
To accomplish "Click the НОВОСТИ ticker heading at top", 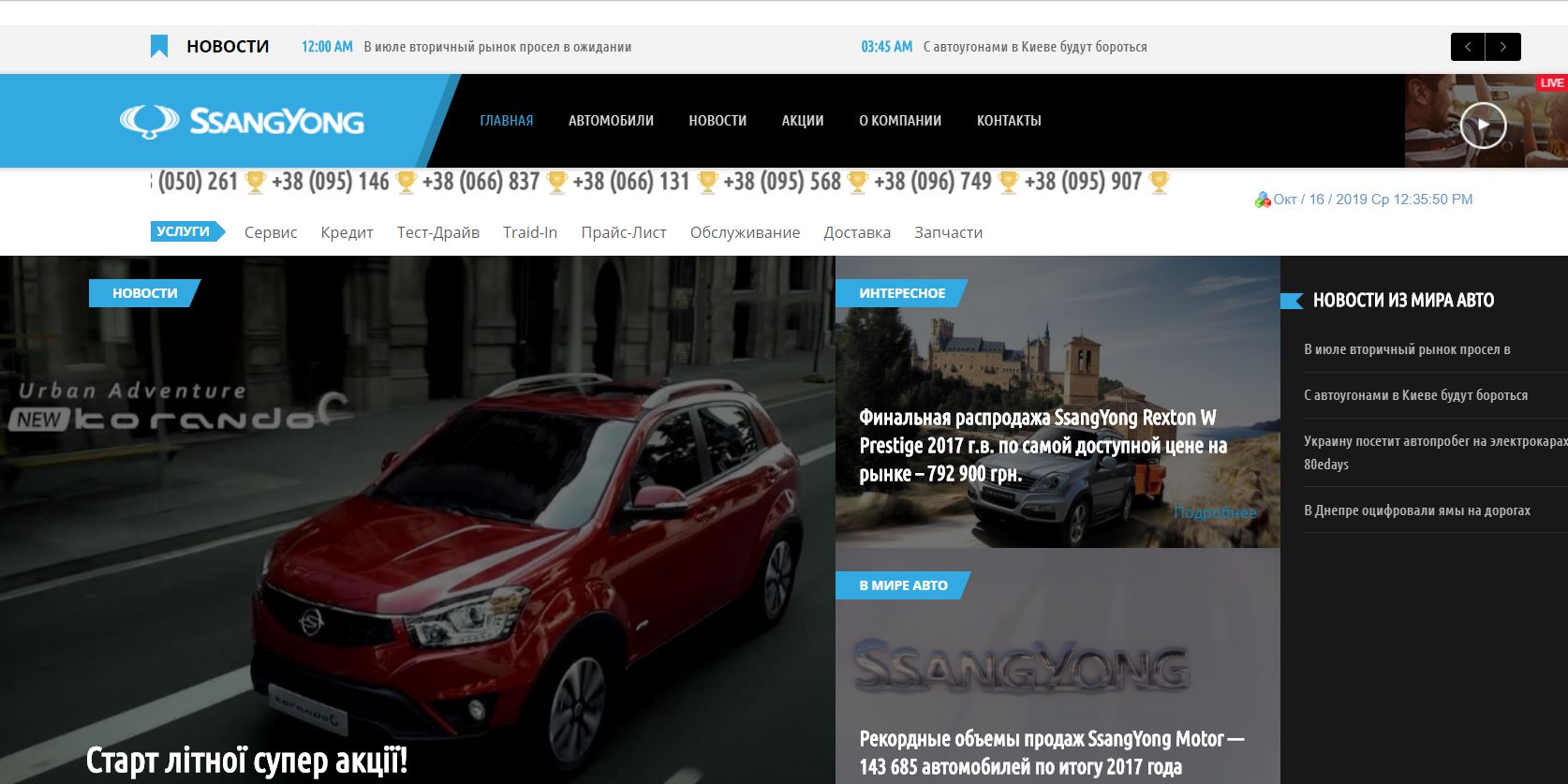I will tap(228, 47).
